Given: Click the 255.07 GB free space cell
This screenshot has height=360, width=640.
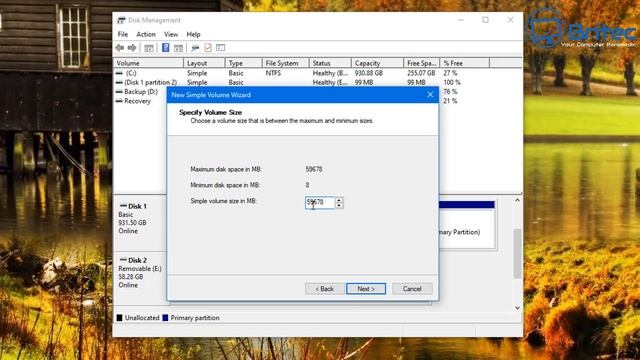Looking at the screenshot, I should tap(421, 73).
